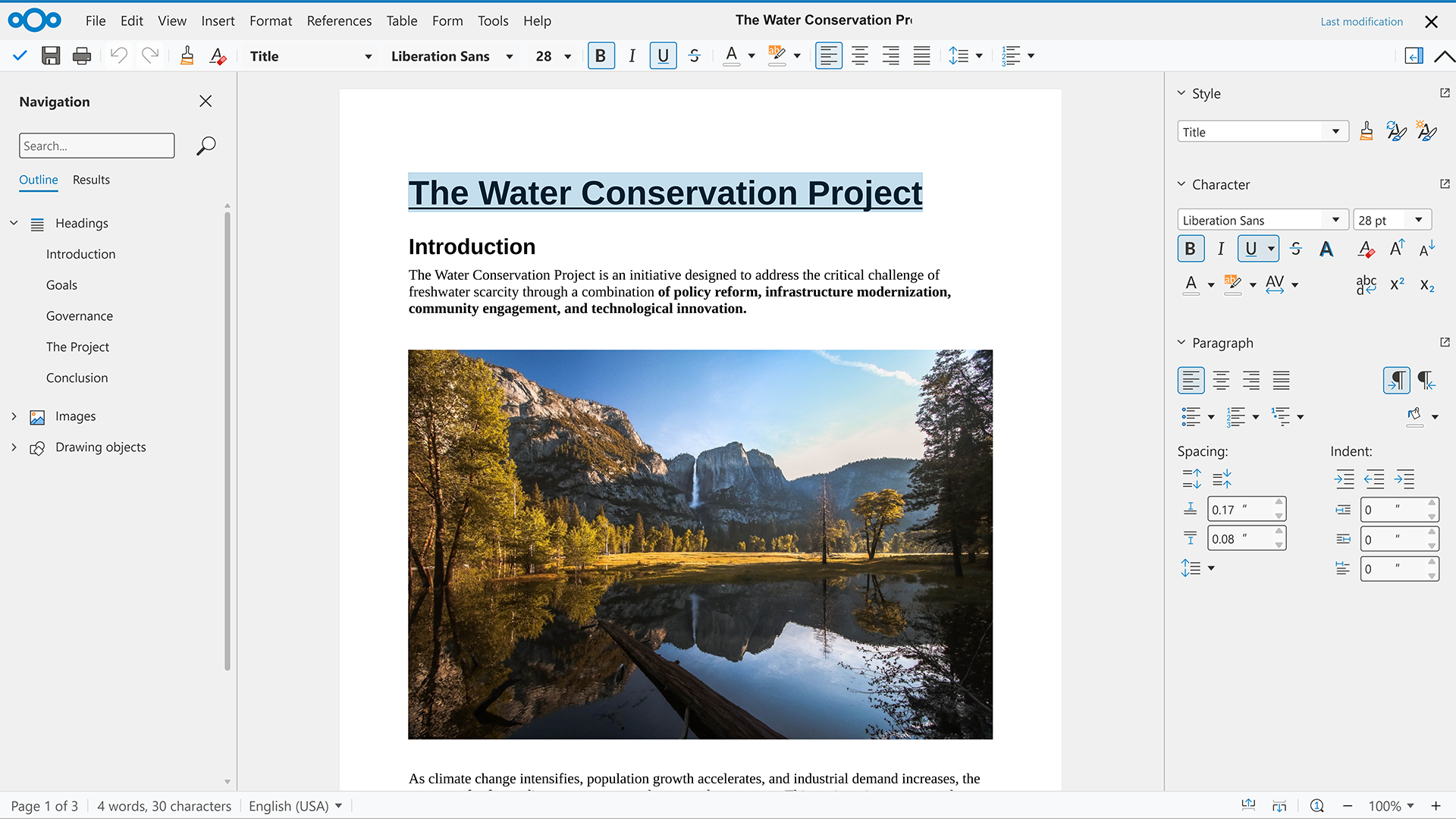Jump to the Governance heading in outline
Viewport: 1456px width, 819px height.
tap(80, 316)
